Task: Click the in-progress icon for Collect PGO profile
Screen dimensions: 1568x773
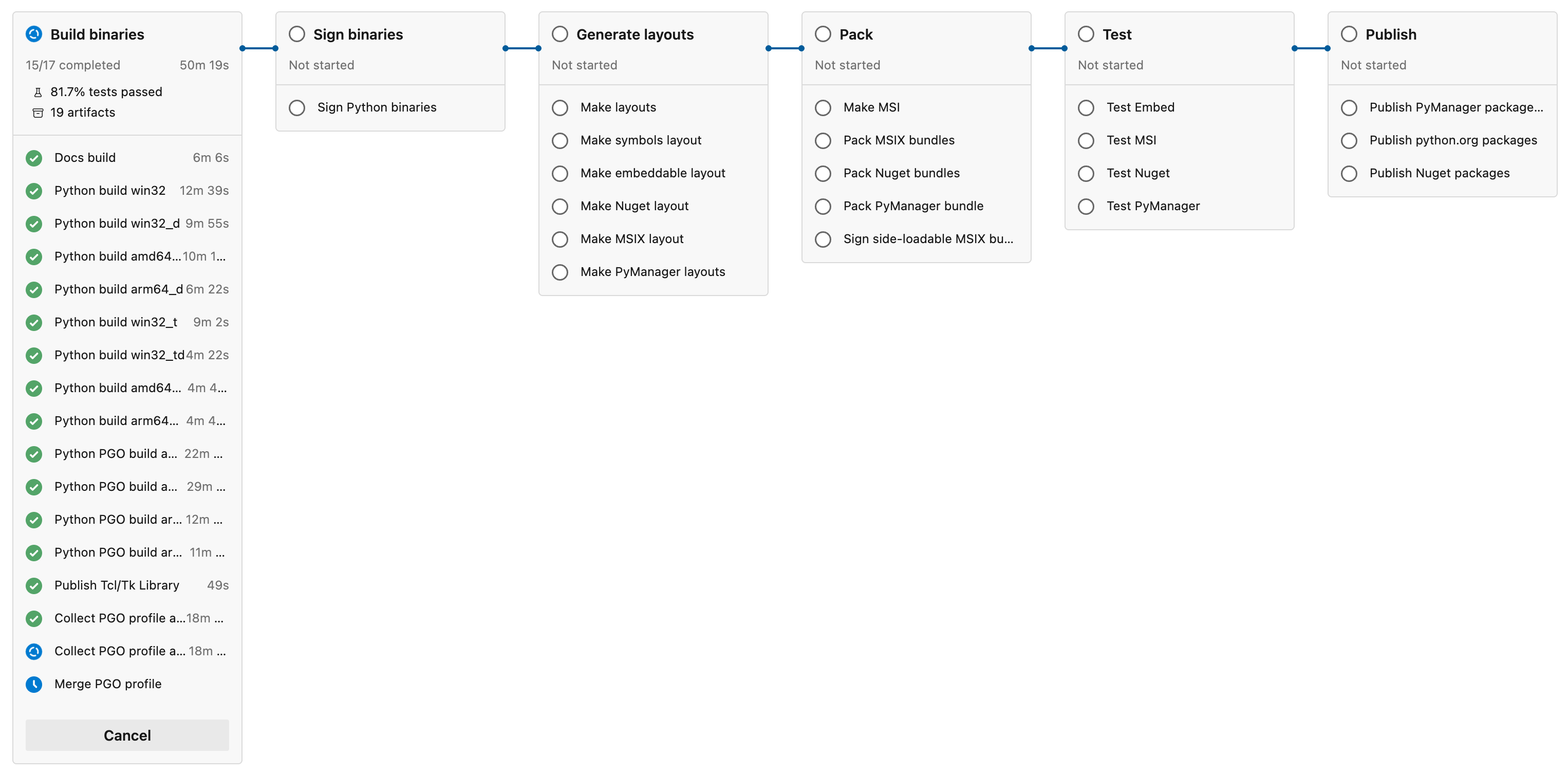Action: 34,652
